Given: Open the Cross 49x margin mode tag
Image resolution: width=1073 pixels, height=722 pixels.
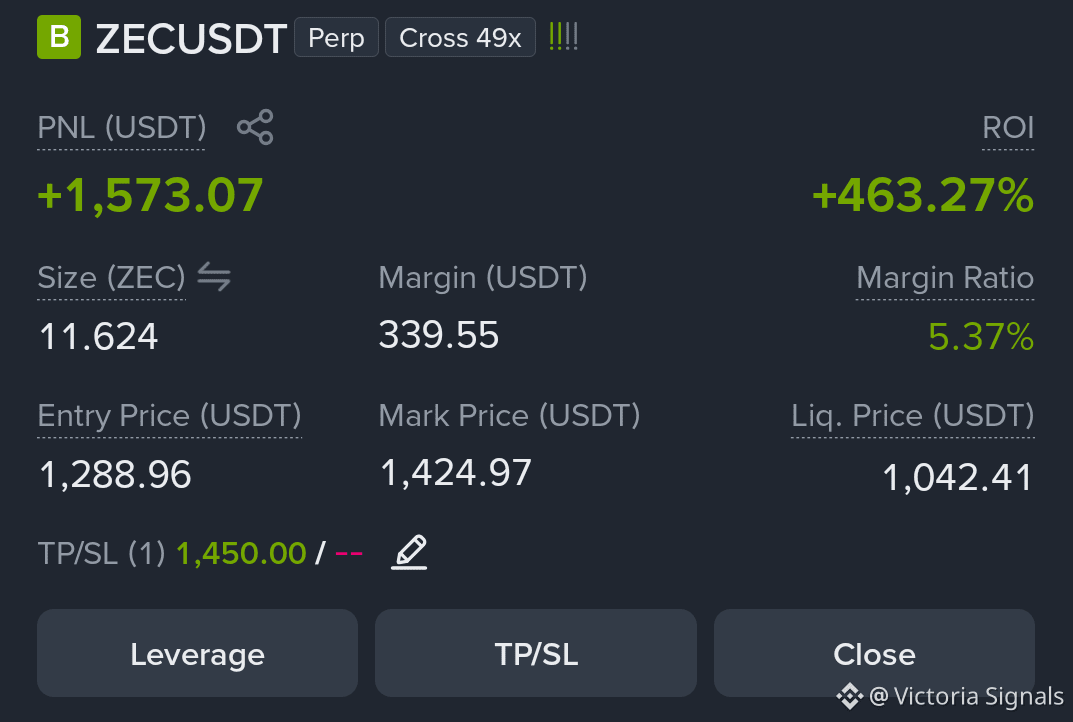Looking at the screenshot, I should point(461,38).
